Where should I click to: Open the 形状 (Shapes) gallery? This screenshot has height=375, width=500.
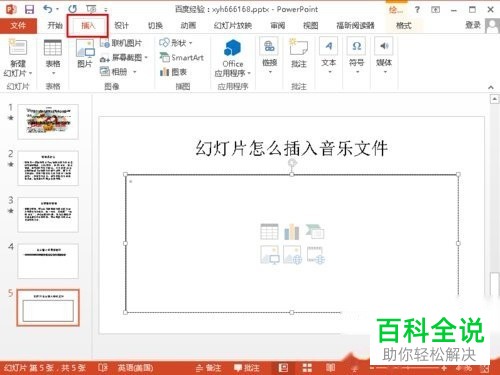click(176, 43)
